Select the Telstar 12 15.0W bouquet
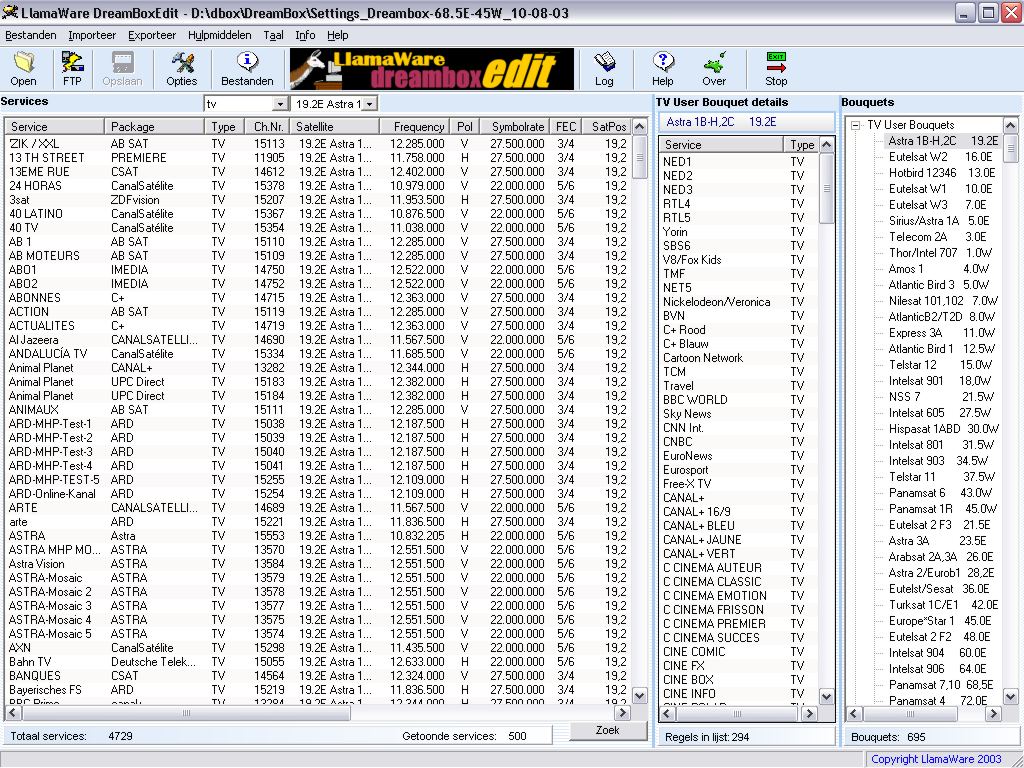Viewport: 1024px width, 768px height. [940, 365]
